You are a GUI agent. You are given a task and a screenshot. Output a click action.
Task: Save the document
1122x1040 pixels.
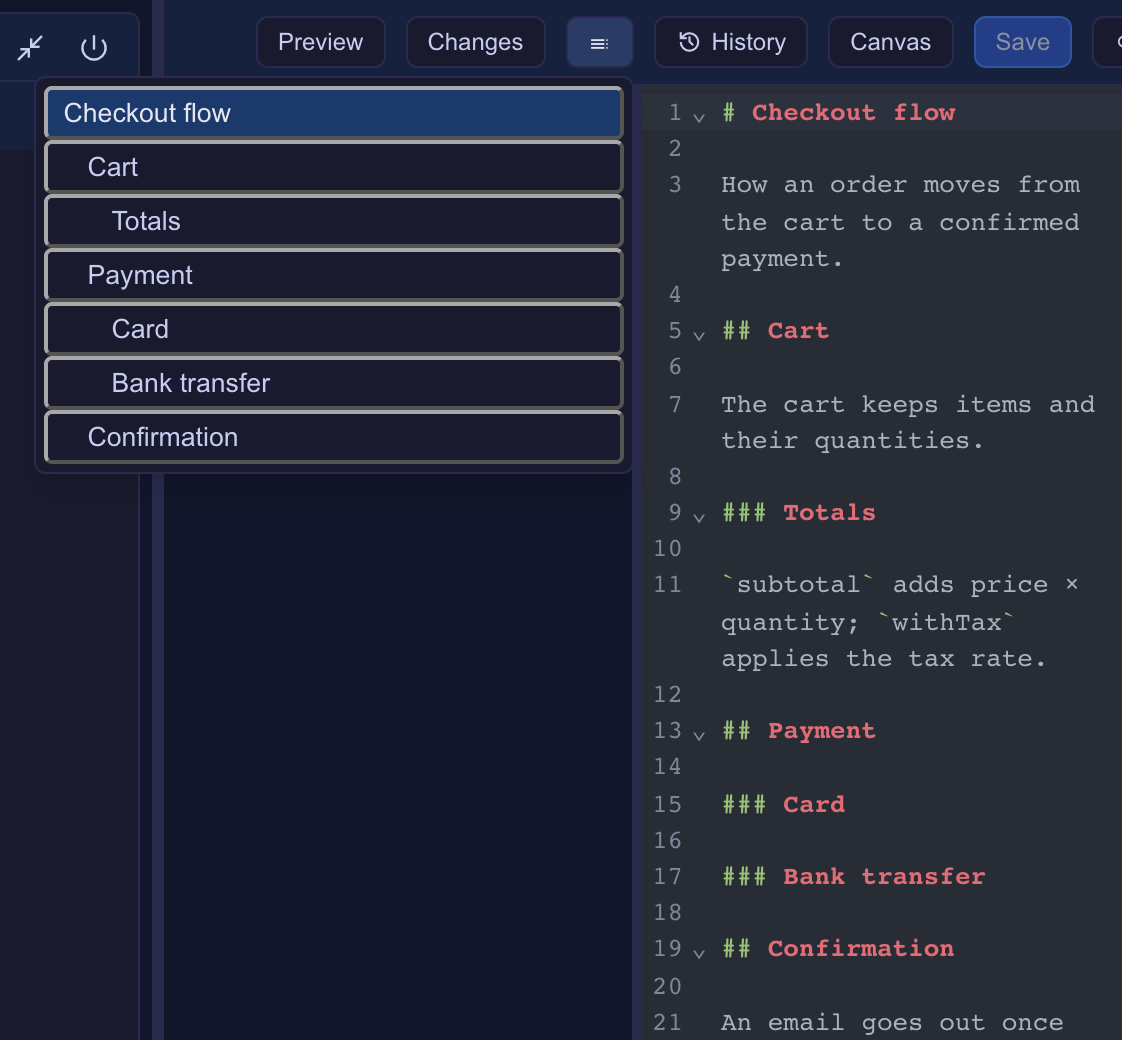(1023, 42)
